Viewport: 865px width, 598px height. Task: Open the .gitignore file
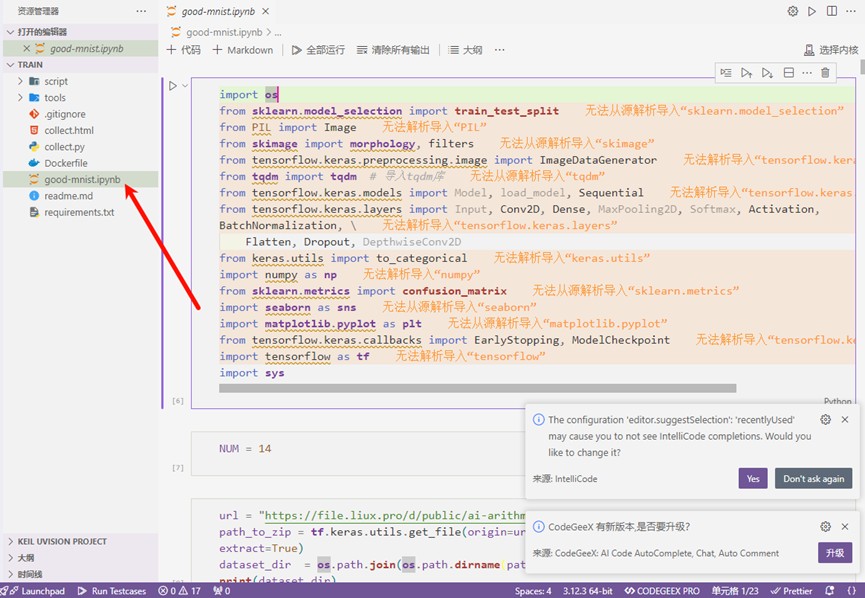tap(81, 114)
